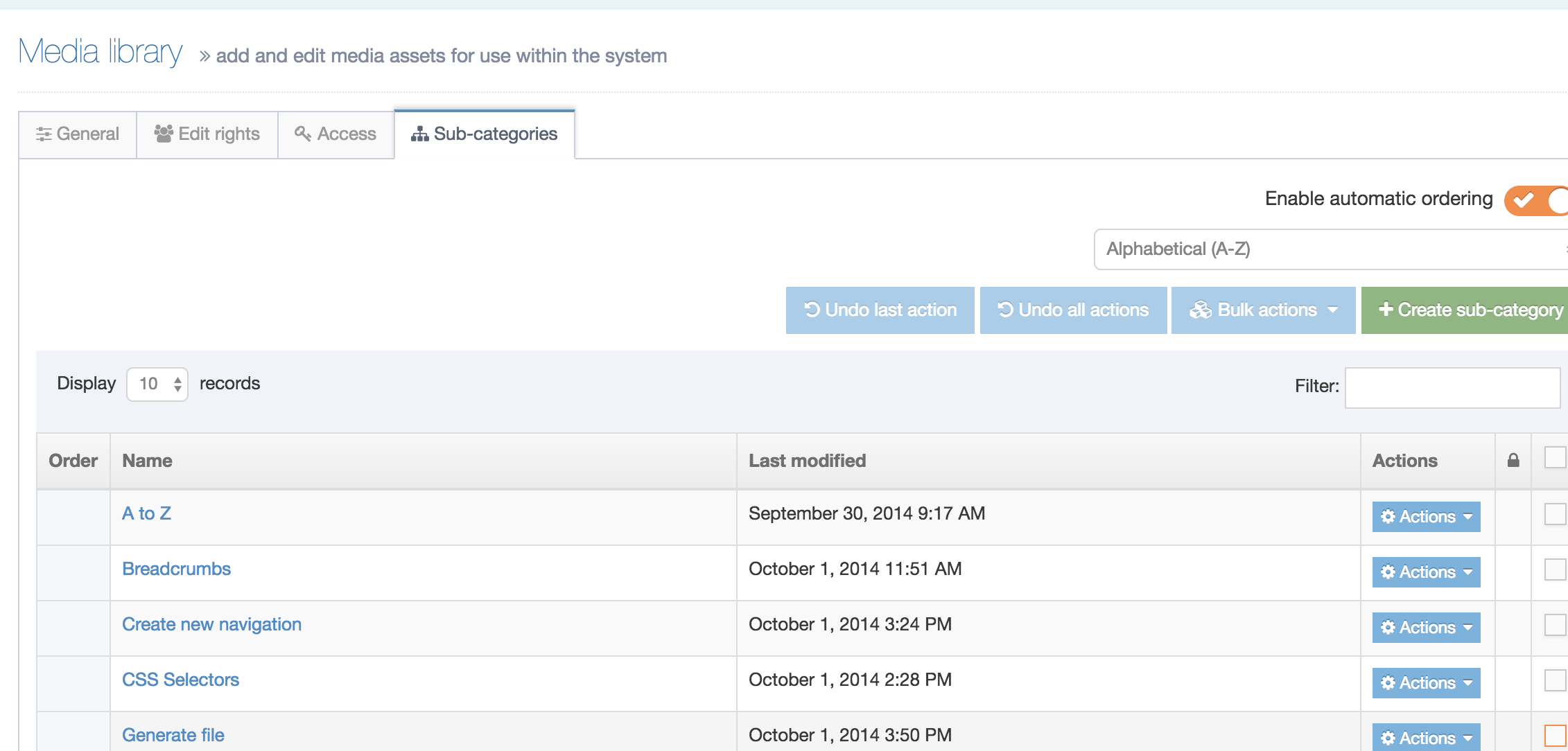Image resolution: width=1568 pixels, height=751 pixels.
Task: Adjust the Display records count stepper
Action: point(177,383)
